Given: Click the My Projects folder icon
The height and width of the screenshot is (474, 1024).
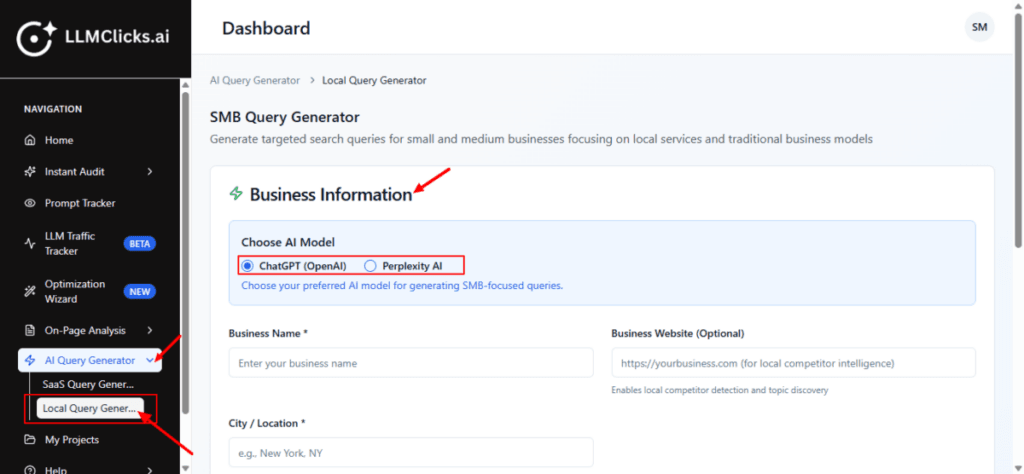Looking at the screenshot, I should [30, 440].
